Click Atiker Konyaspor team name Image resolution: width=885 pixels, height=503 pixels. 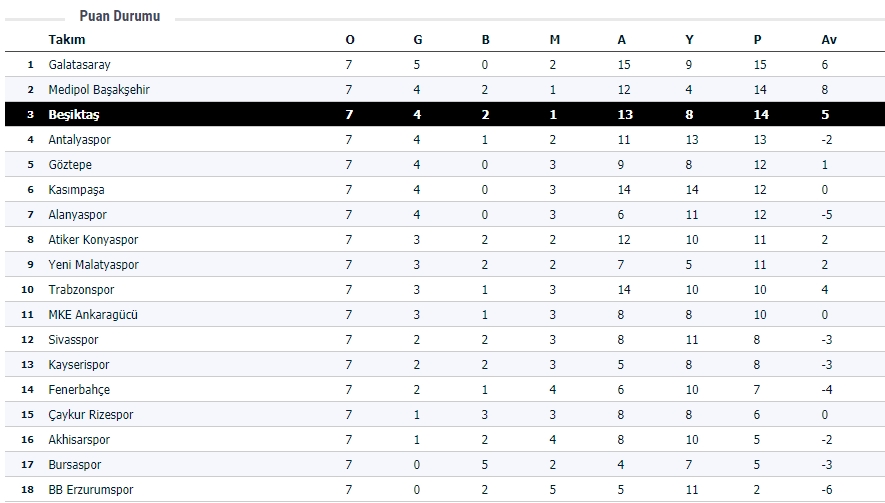pos(93,240)
